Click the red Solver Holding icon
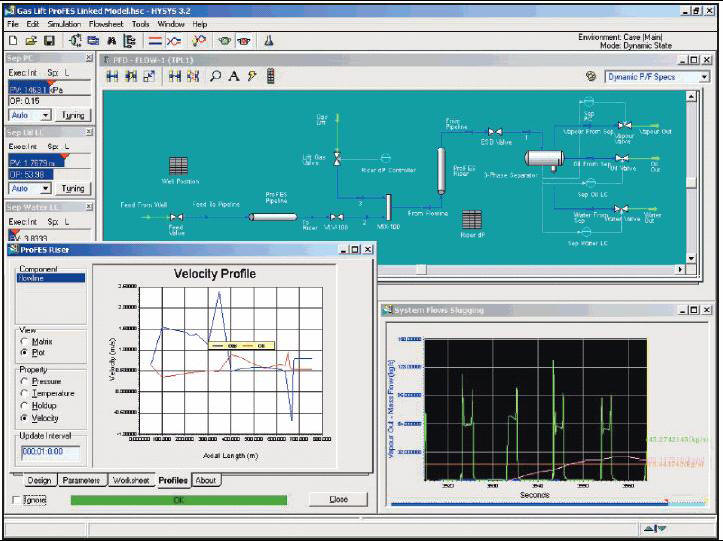 [x=244, y=41]
